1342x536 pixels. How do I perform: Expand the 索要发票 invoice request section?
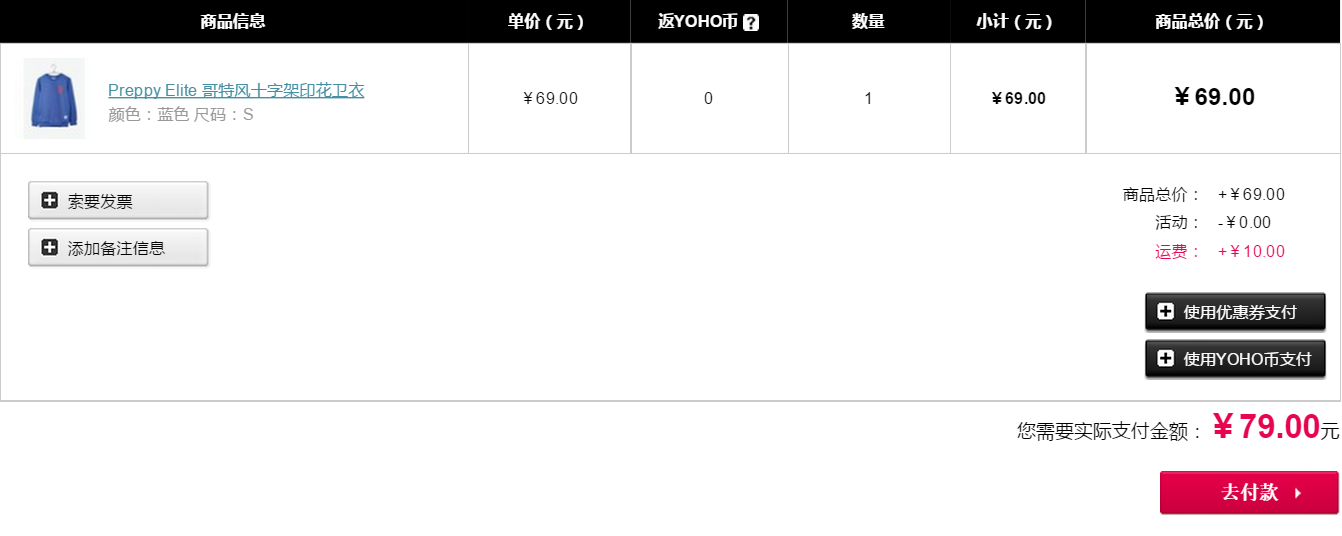tap(118, 200)
